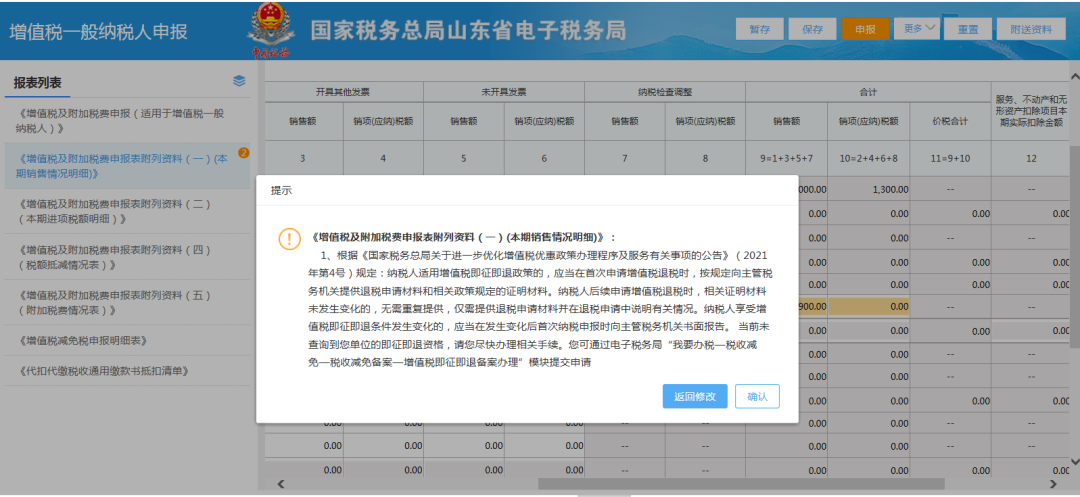The height and width of the screenshot is (497, 1080).
Task: Click the 9=1+3+5+7 formula cell
Action: pos(787,158)
